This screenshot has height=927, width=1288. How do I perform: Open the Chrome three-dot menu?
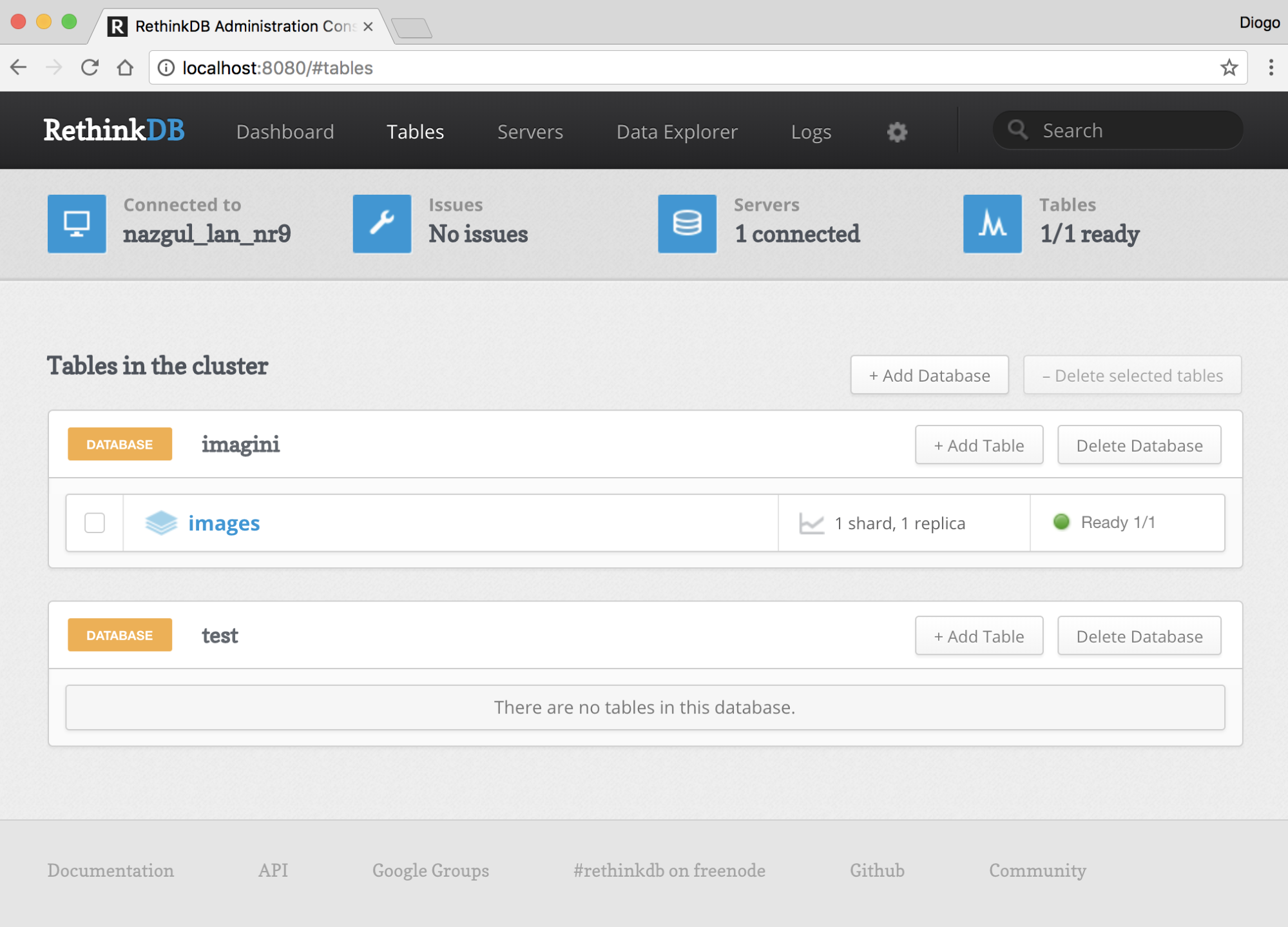1271,68
